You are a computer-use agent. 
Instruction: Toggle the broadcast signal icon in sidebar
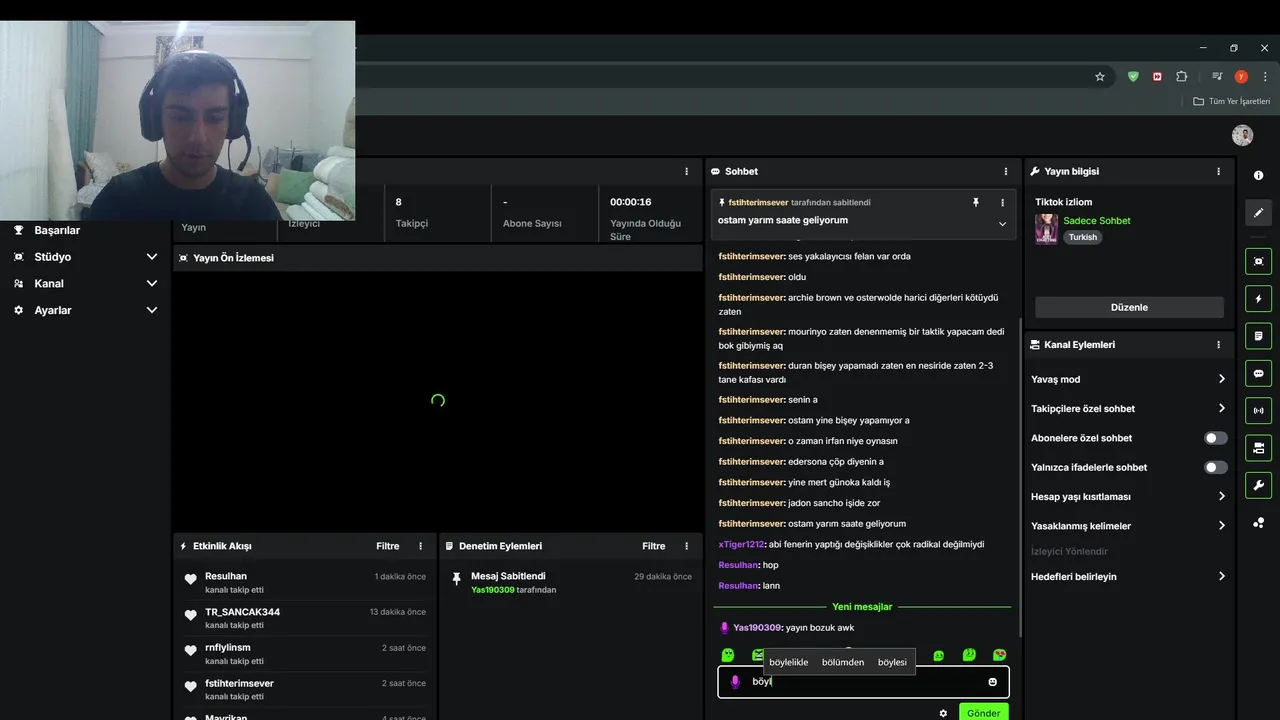pyautogui.click(x=1258, y=410)
